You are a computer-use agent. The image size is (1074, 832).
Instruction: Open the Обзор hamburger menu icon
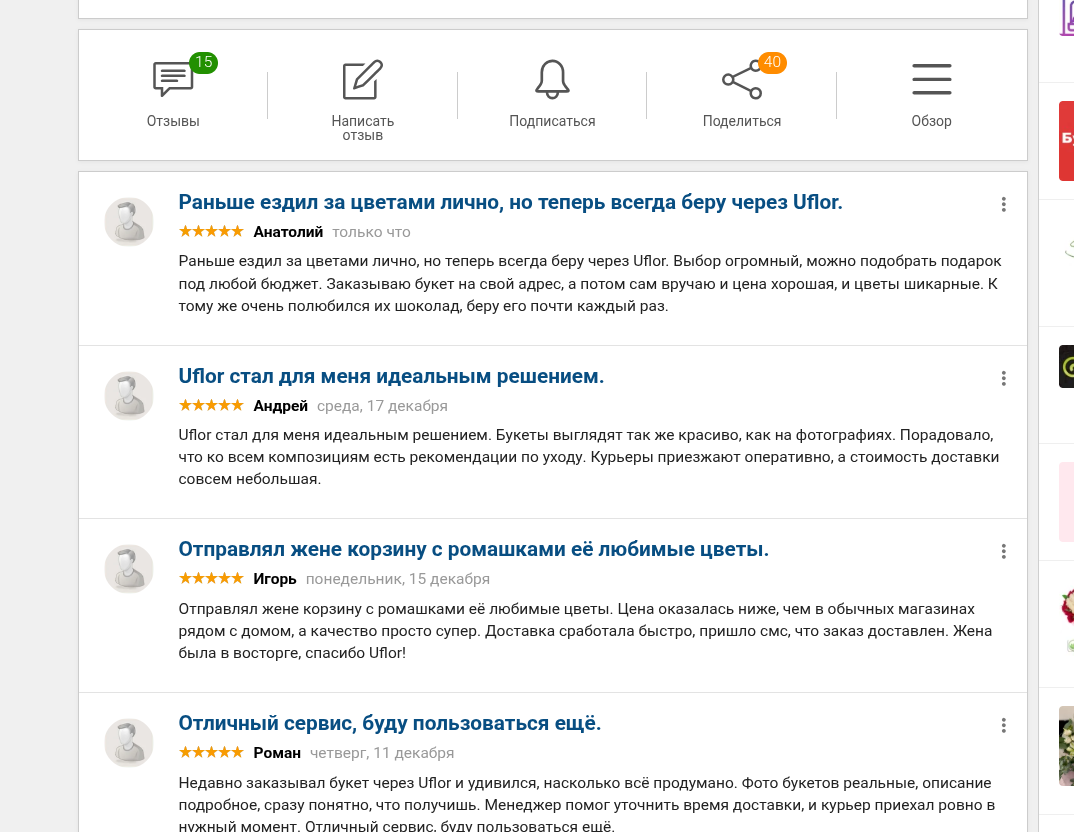click(x=932, y=79)
